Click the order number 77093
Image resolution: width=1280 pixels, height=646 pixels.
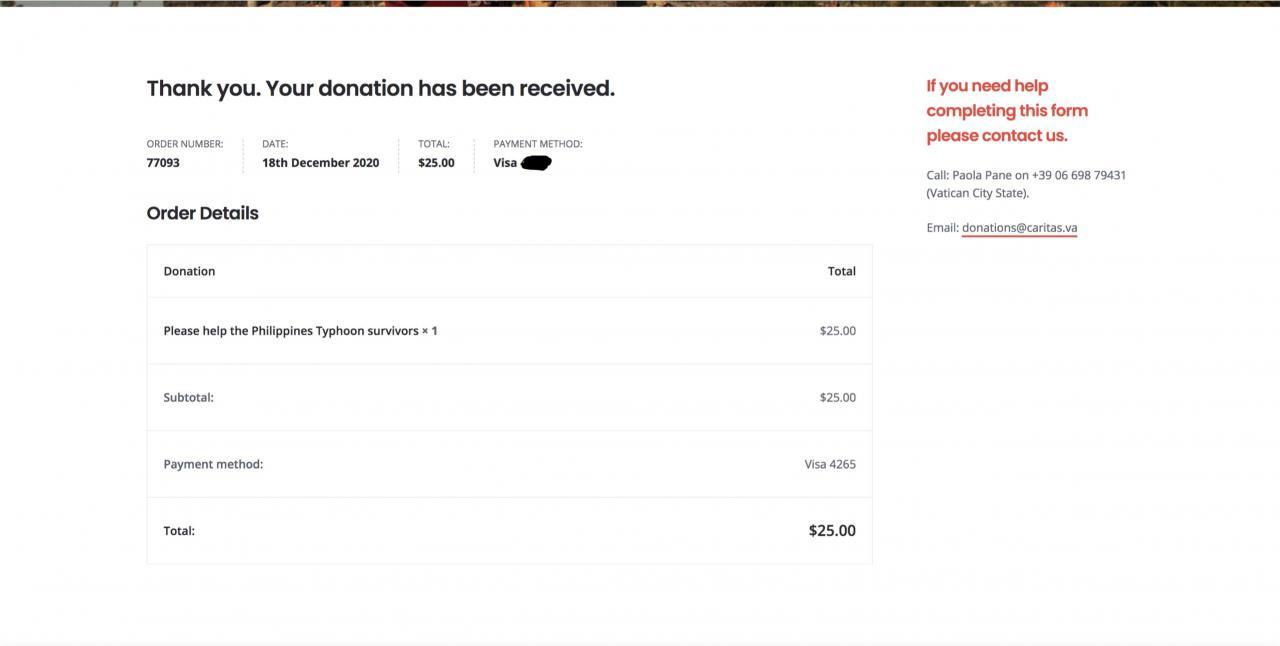pos(163,163)
